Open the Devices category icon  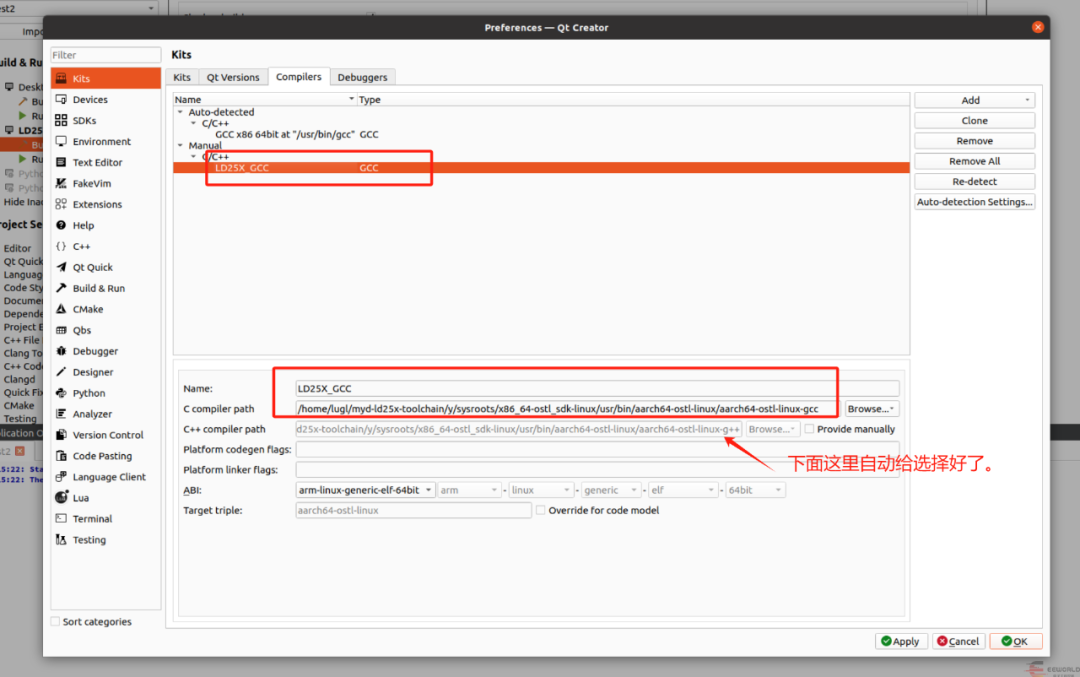coord(61,99)
